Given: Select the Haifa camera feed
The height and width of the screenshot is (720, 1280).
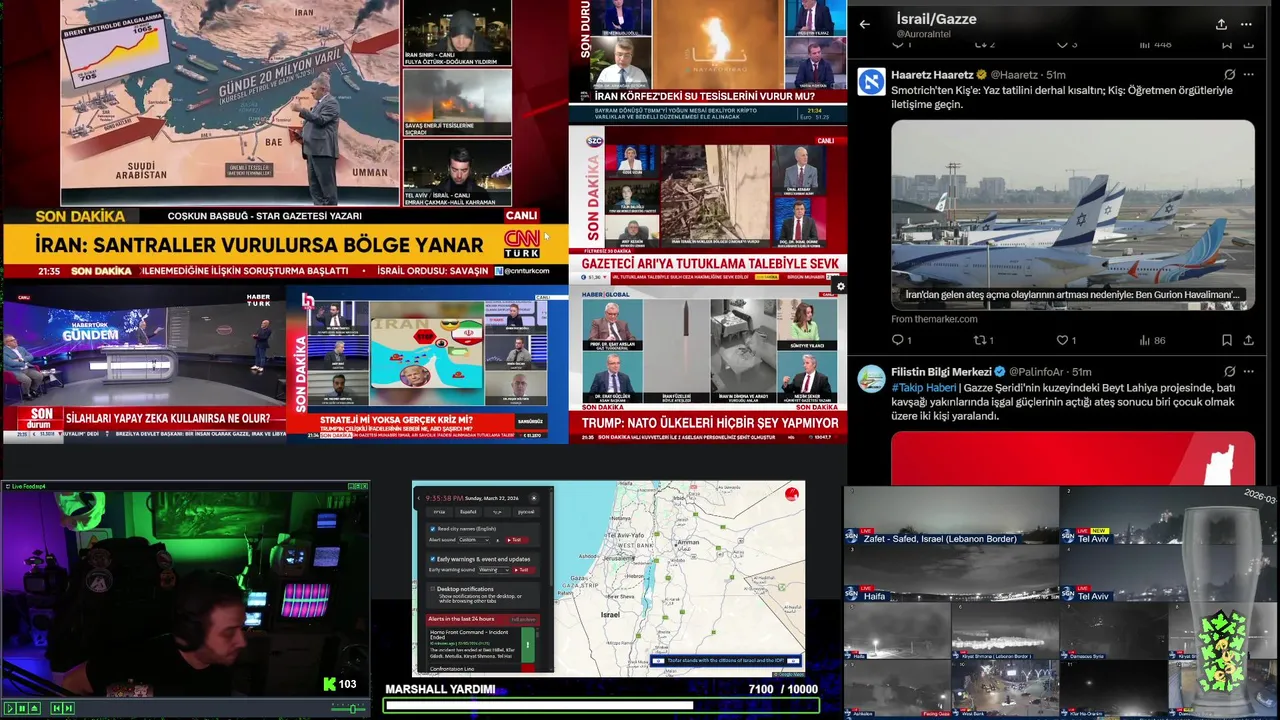Looking at the screenshot, I should [951, 573].
